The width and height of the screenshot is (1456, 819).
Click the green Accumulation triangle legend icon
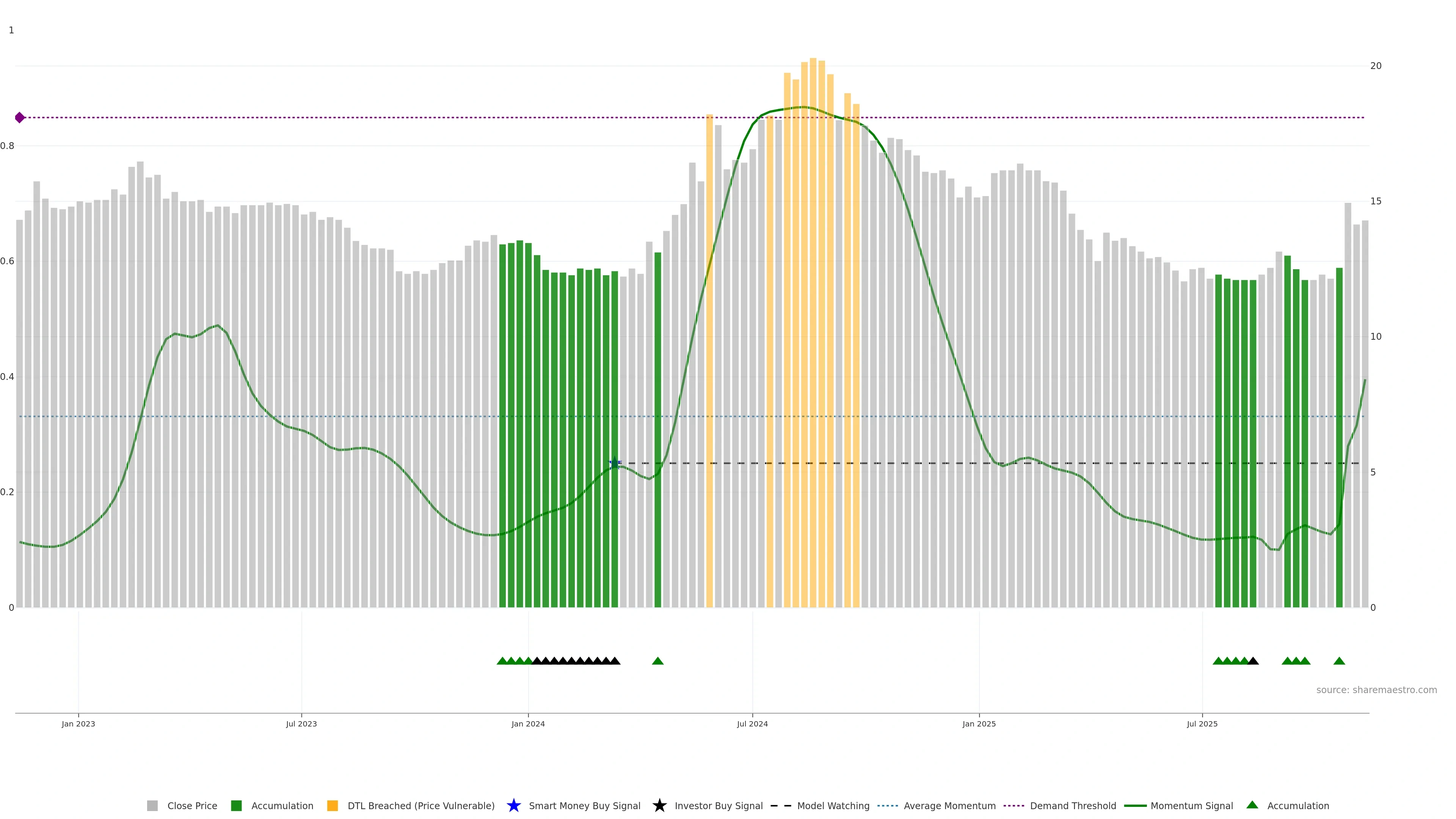[x=1252, y=805]
